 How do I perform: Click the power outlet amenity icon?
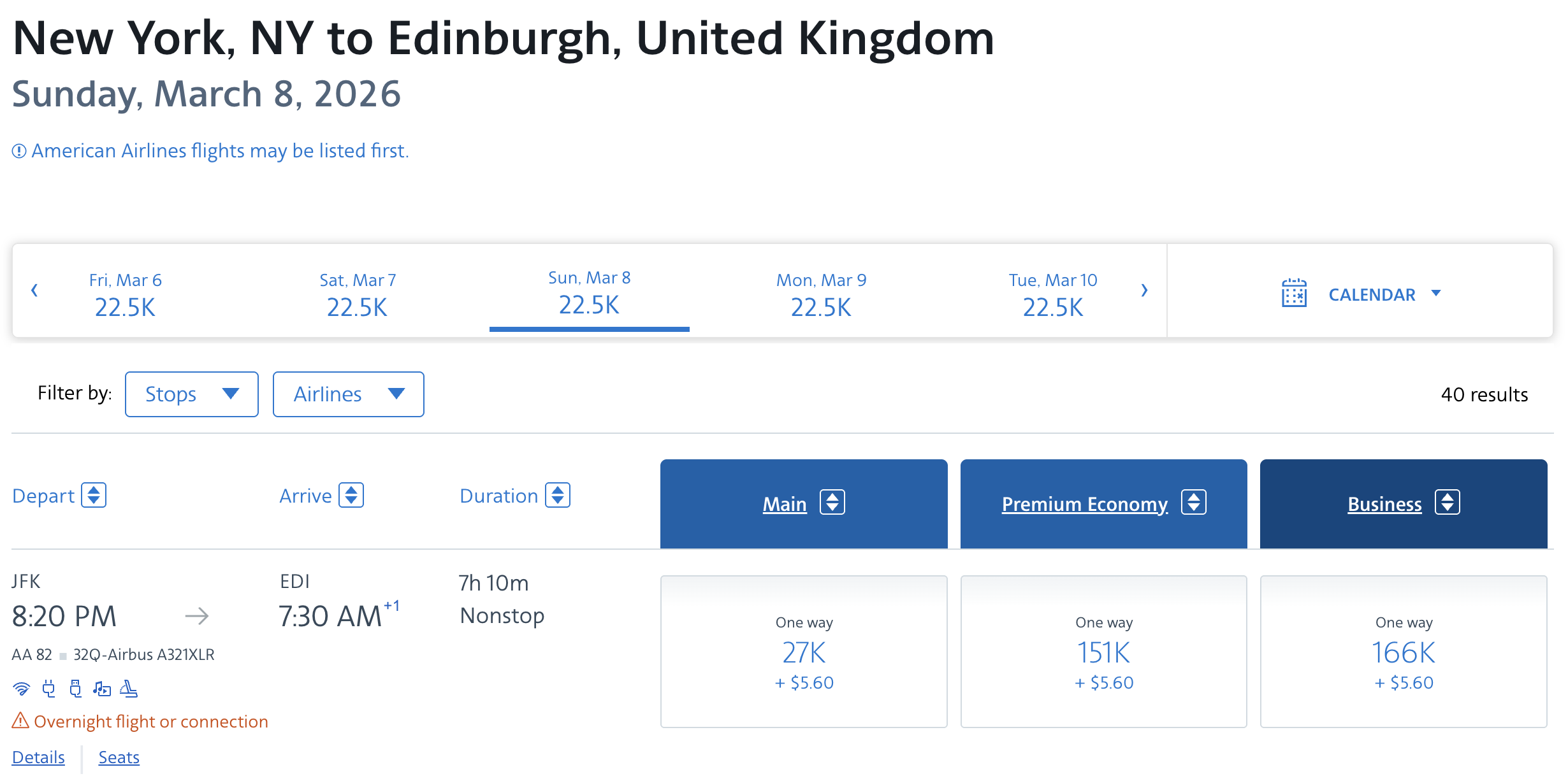(x=48, y=689)
